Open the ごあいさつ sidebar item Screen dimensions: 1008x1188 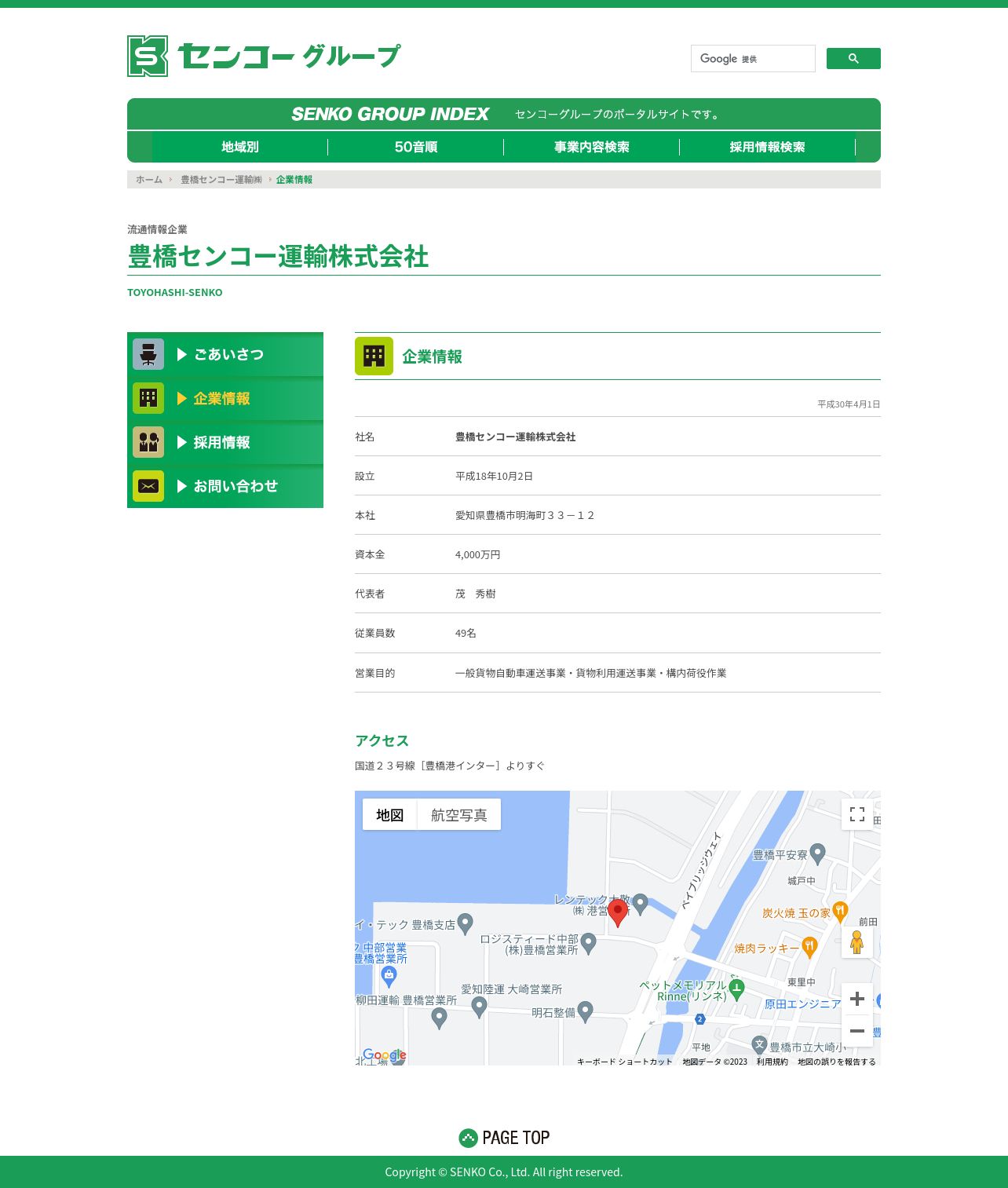point(225,354)
